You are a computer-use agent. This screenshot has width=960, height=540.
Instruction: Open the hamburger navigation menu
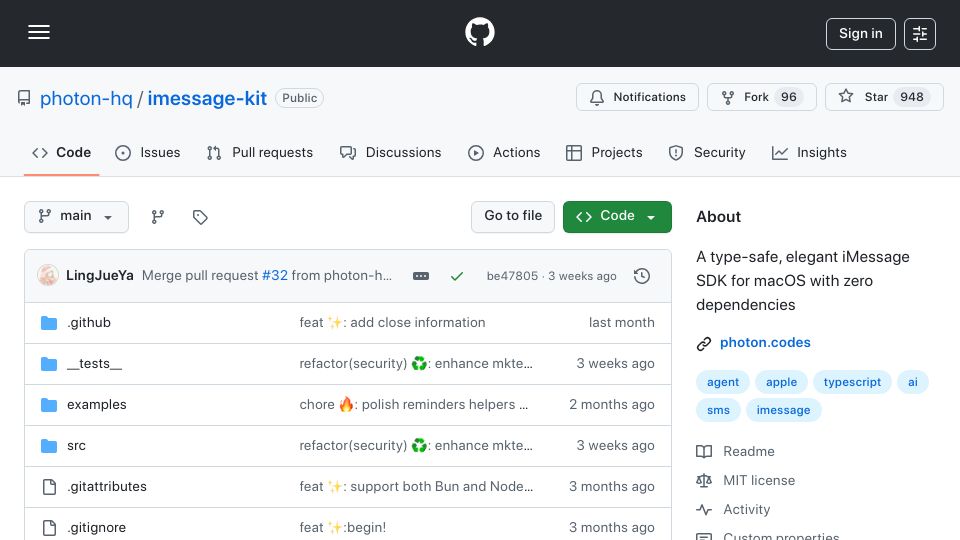point(39,32)
